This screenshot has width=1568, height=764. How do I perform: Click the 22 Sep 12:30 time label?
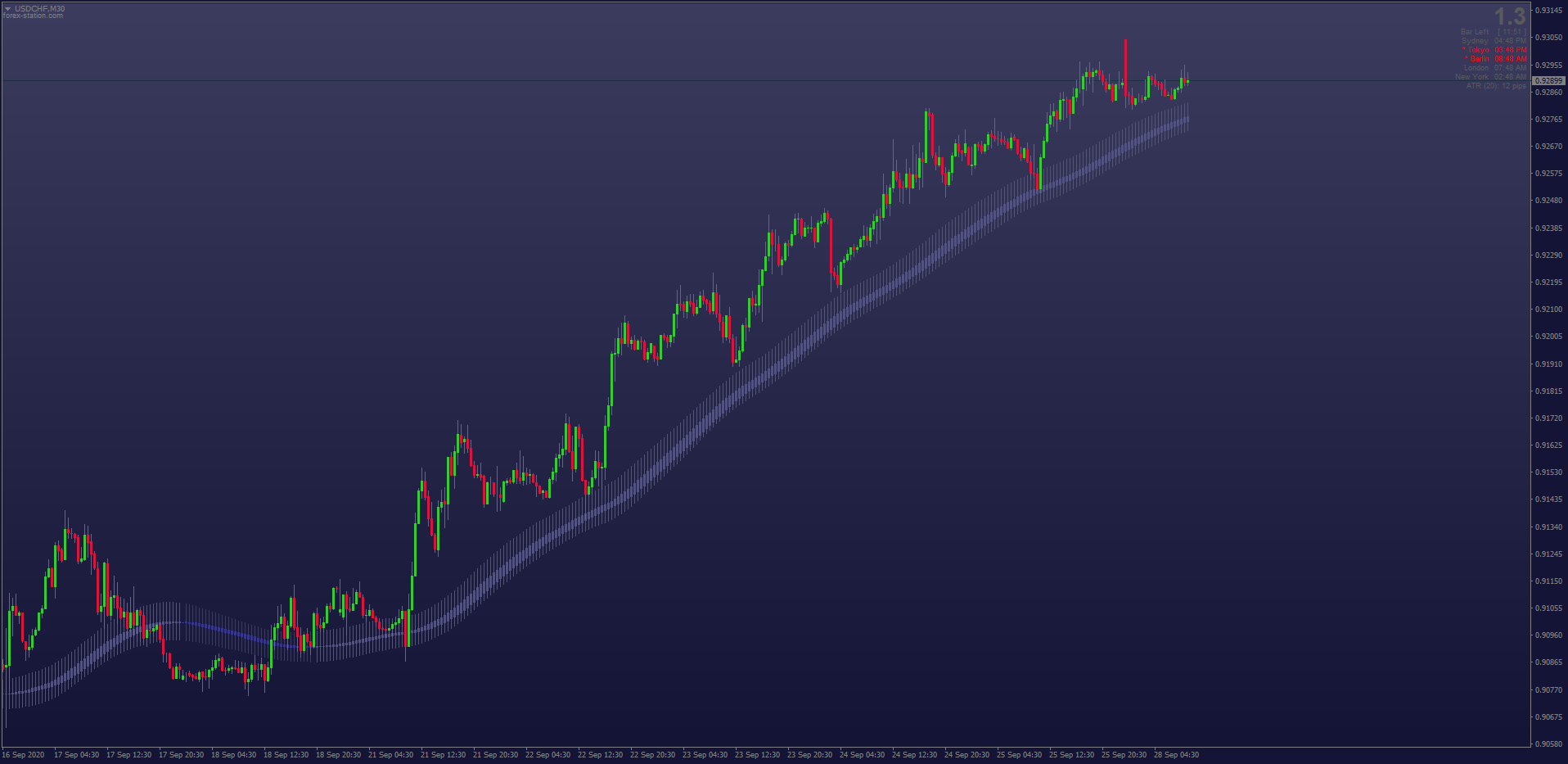pos(601,755)
